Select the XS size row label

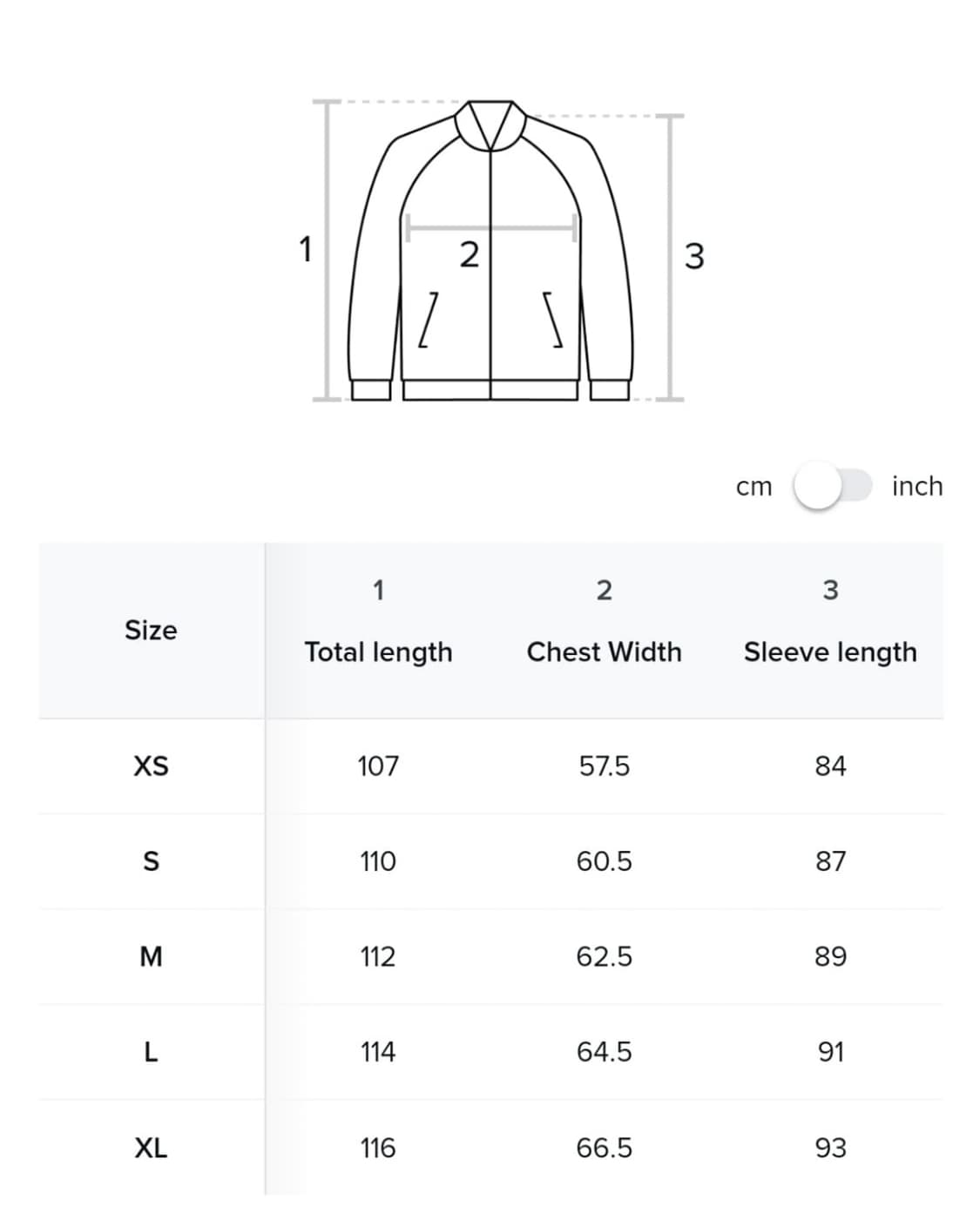coord(151,766)
